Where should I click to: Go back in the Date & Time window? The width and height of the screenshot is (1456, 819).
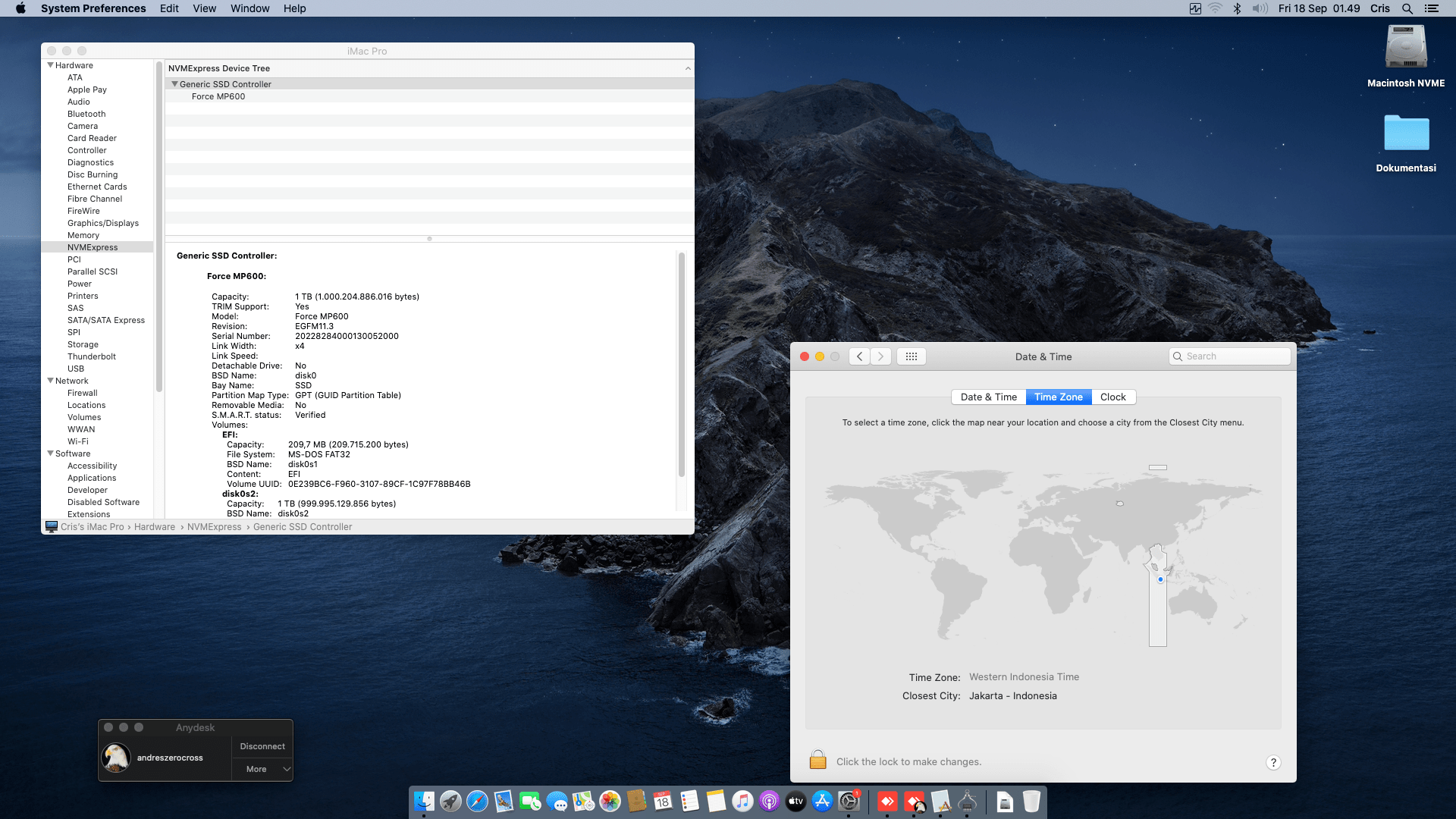859,356
